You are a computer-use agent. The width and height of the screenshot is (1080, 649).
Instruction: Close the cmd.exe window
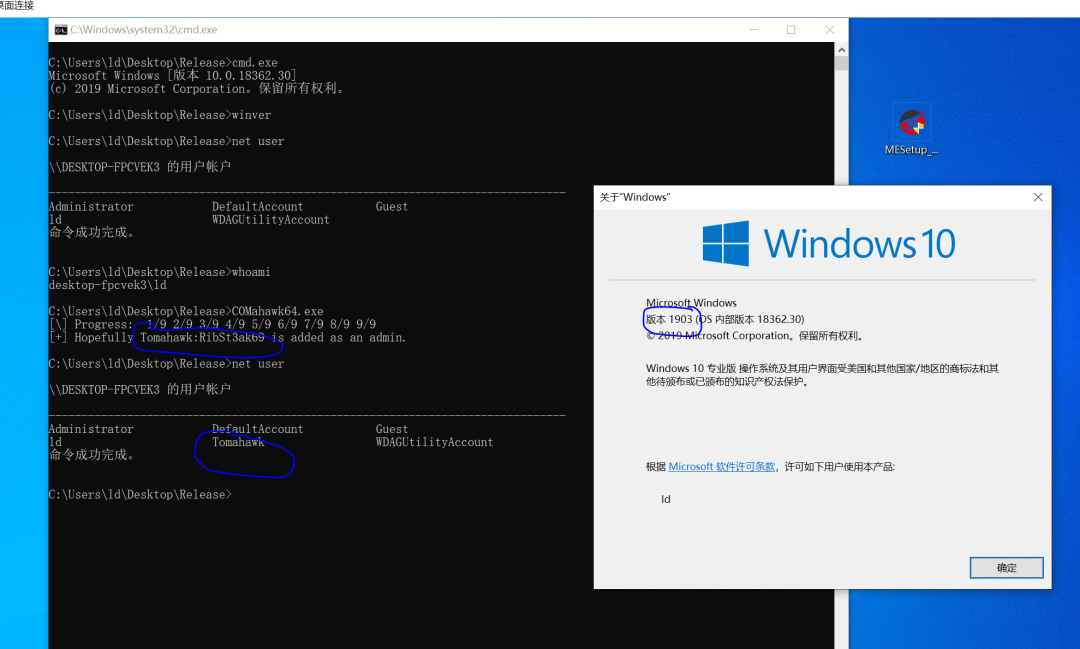pyautogui.click(x=829, y=30)
